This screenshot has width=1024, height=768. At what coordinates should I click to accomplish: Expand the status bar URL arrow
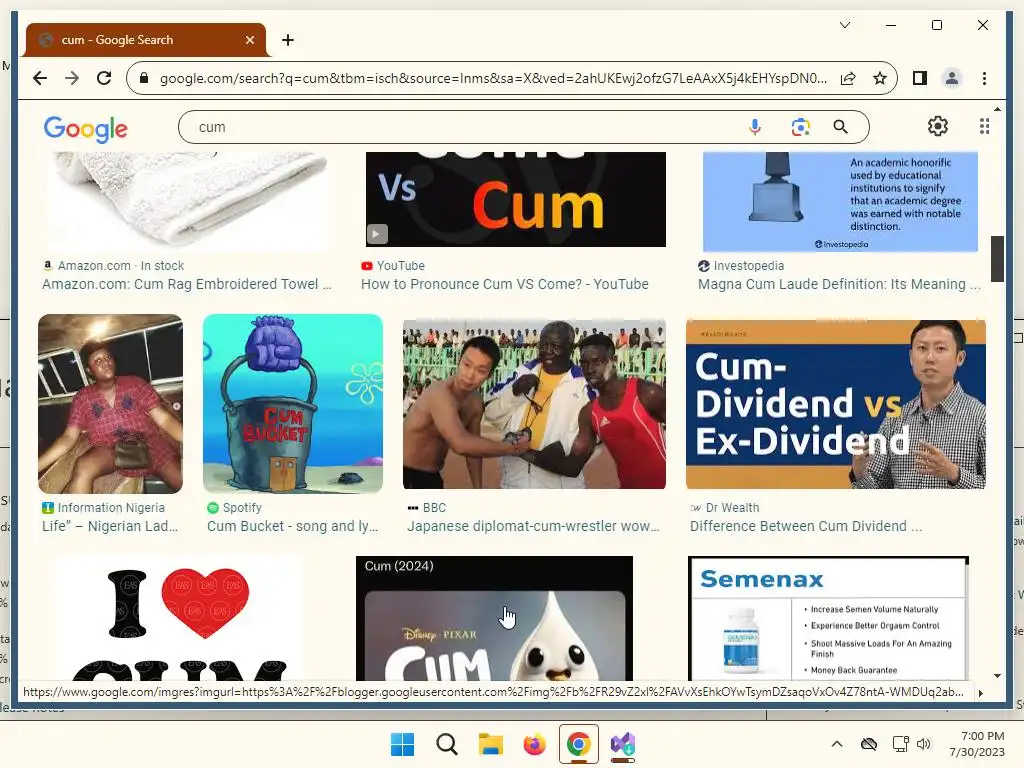(980, 693)
